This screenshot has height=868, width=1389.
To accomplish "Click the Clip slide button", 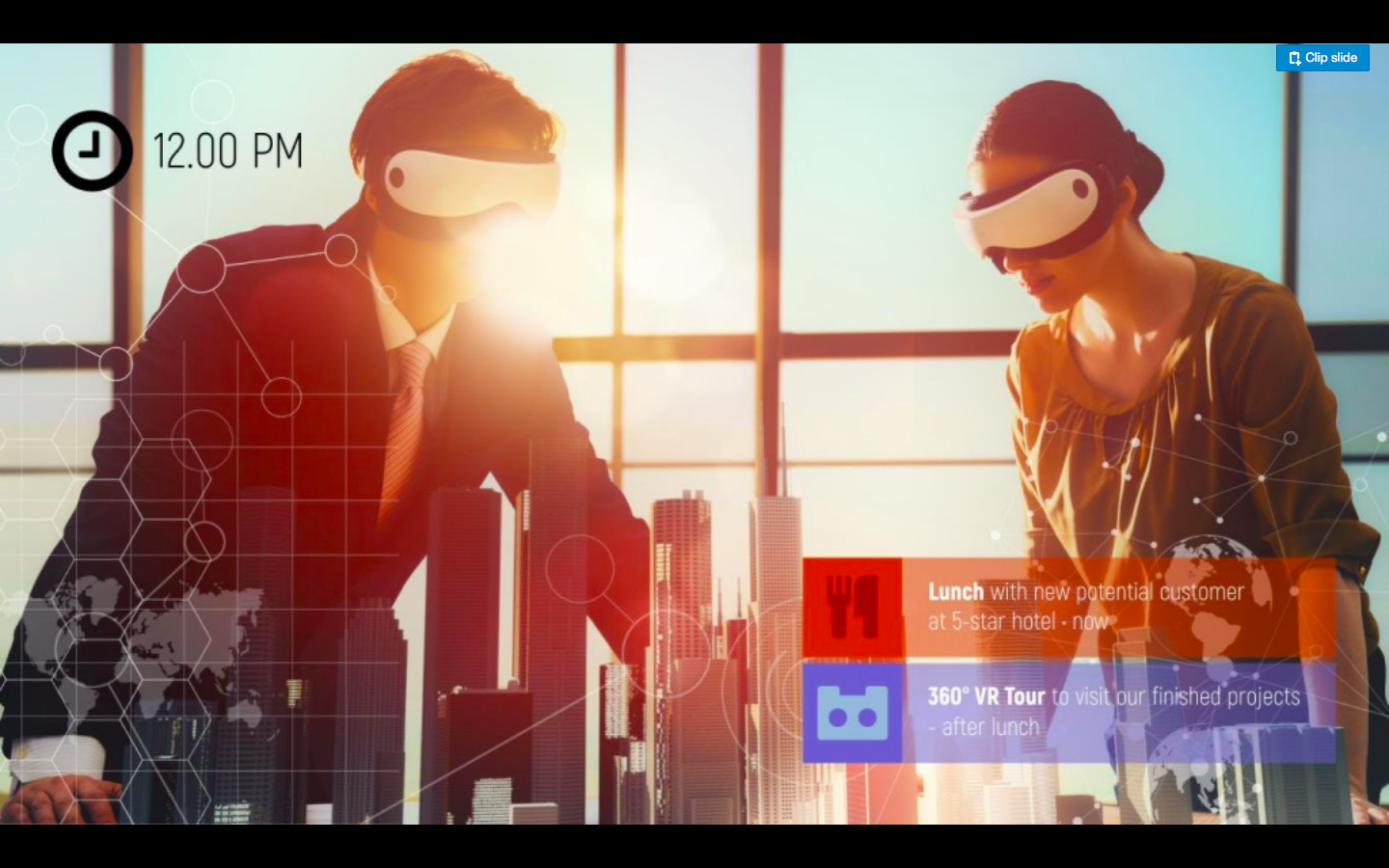I will (1322, 58).
